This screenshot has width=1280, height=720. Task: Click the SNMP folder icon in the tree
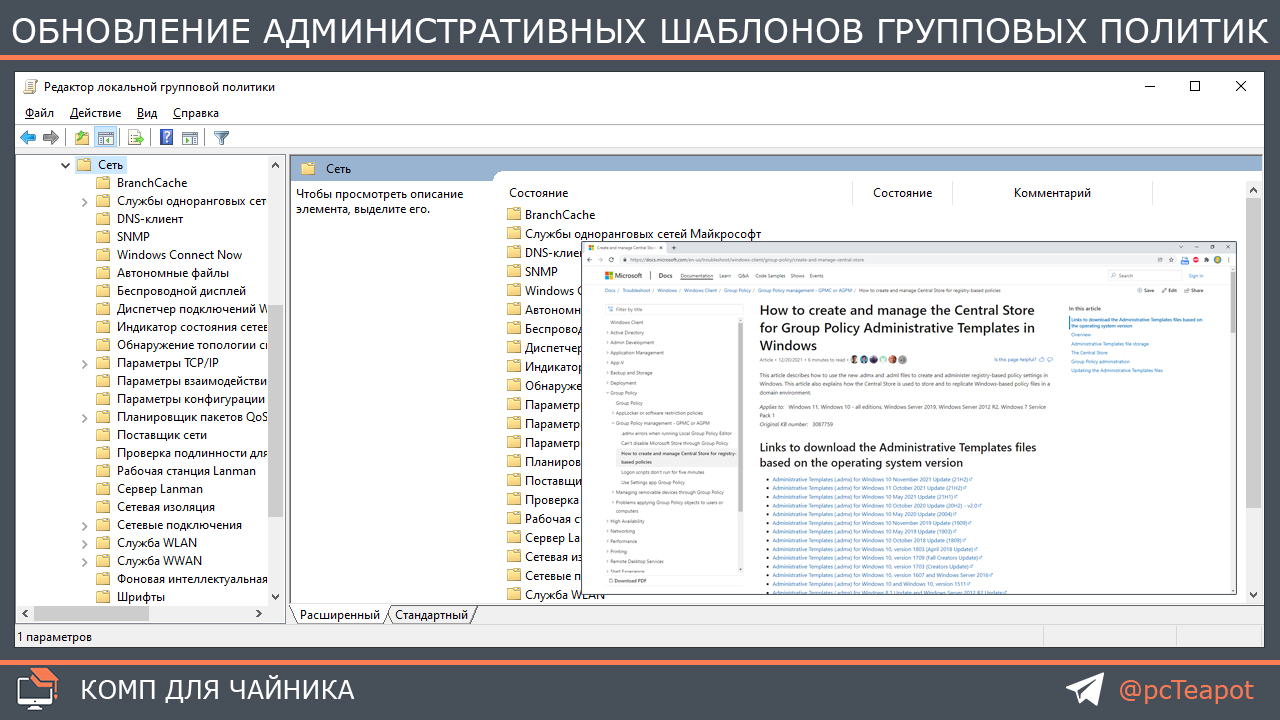(102, 237)
